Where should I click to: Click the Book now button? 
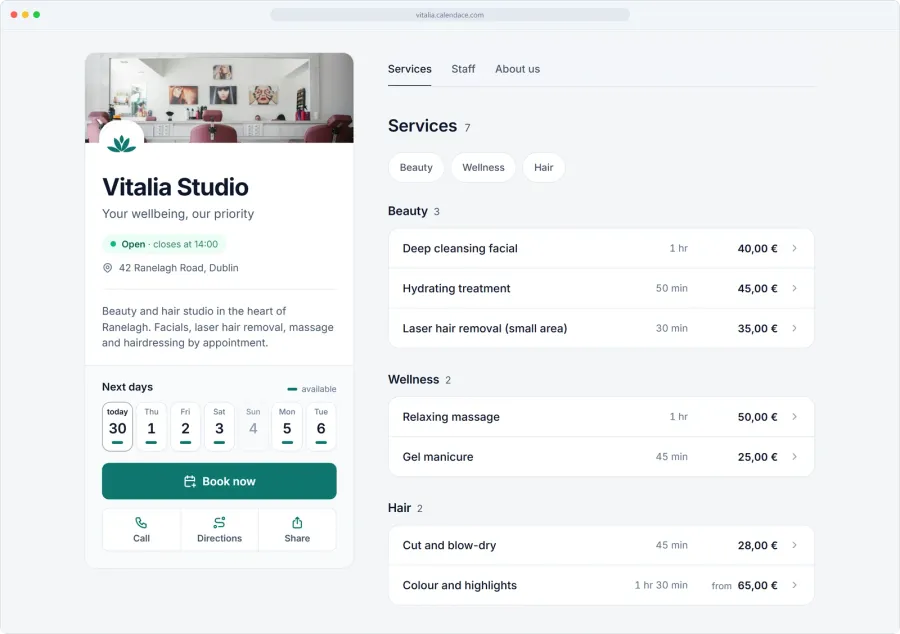[219, 481]
